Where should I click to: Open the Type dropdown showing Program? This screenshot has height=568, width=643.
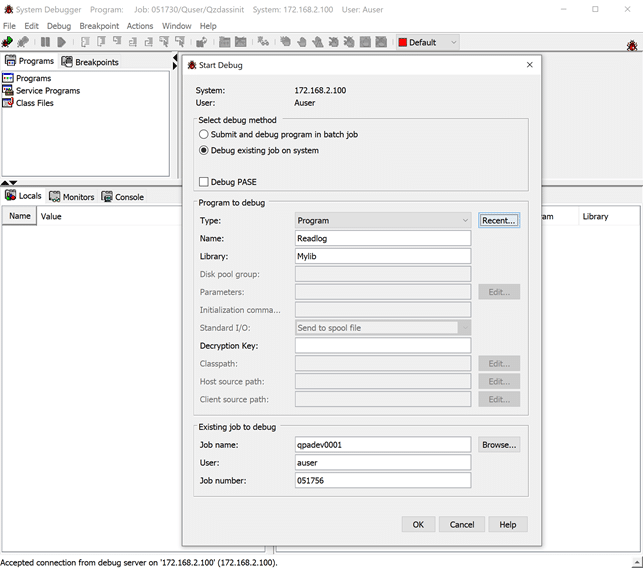(383, 220)
